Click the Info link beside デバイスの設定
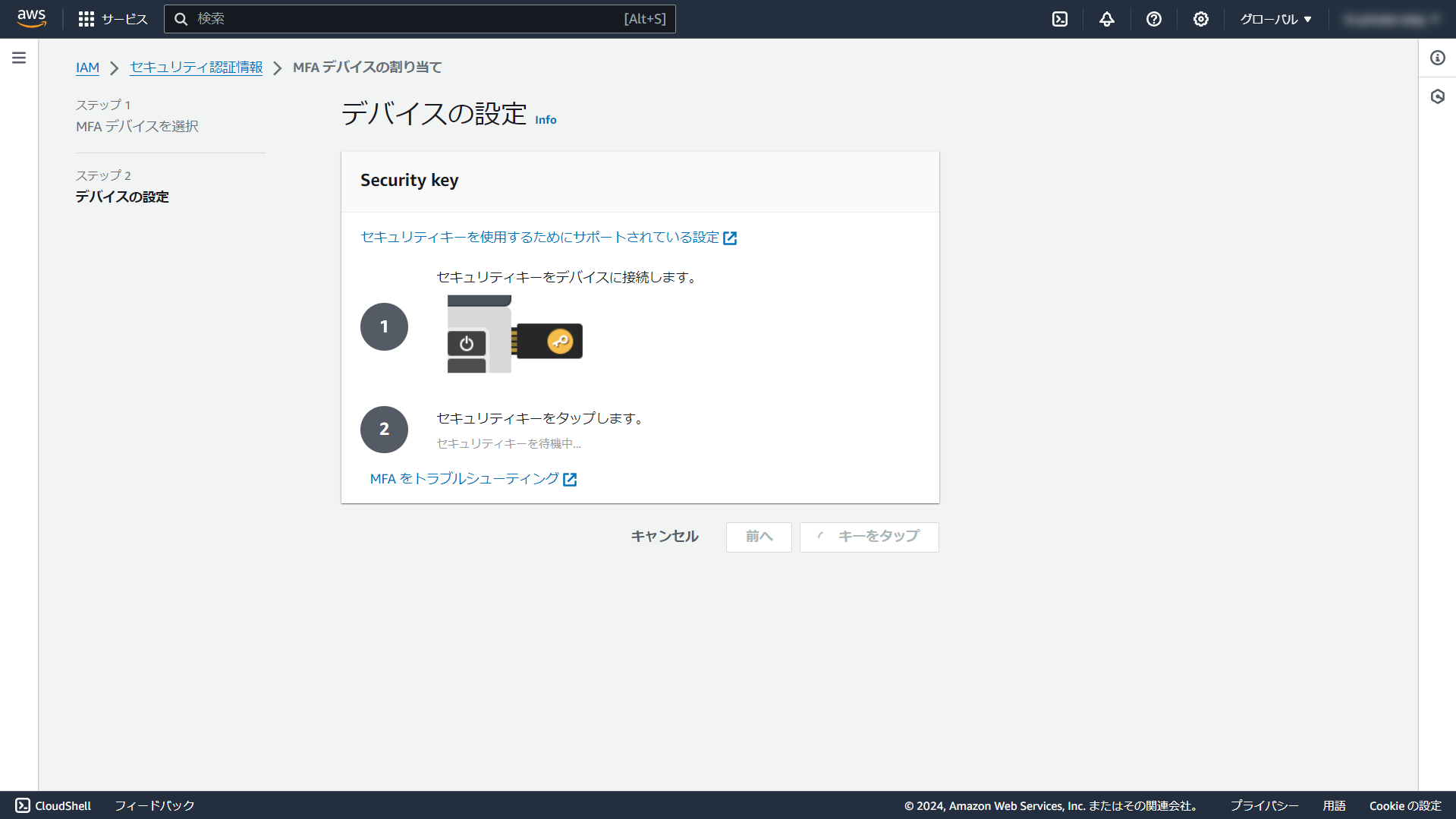This screenshot has height=819, width=1456. click(546, 120)
